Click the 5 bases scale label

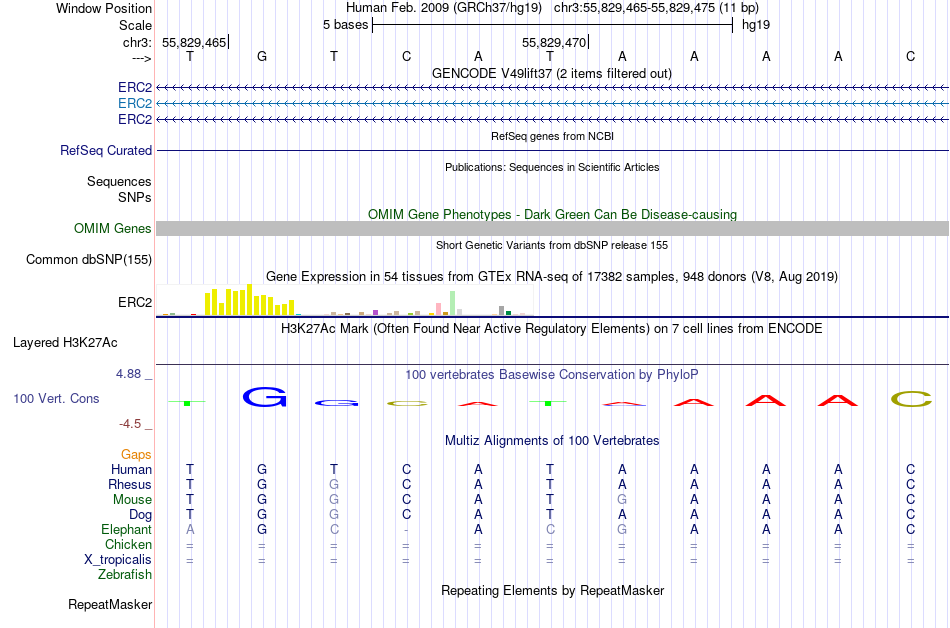tap(345, 25)
